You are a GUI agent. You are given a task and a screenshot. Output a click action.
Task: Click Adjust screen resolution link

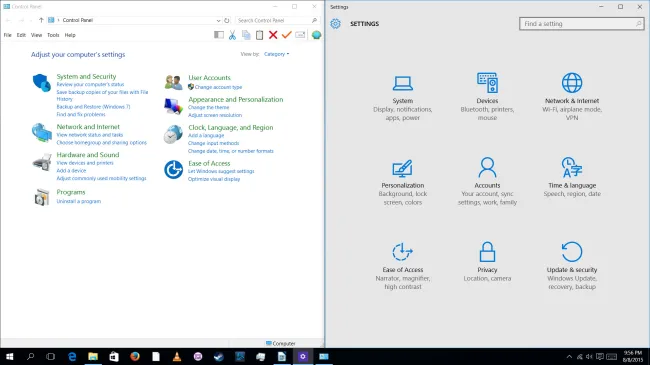point(215,115)
